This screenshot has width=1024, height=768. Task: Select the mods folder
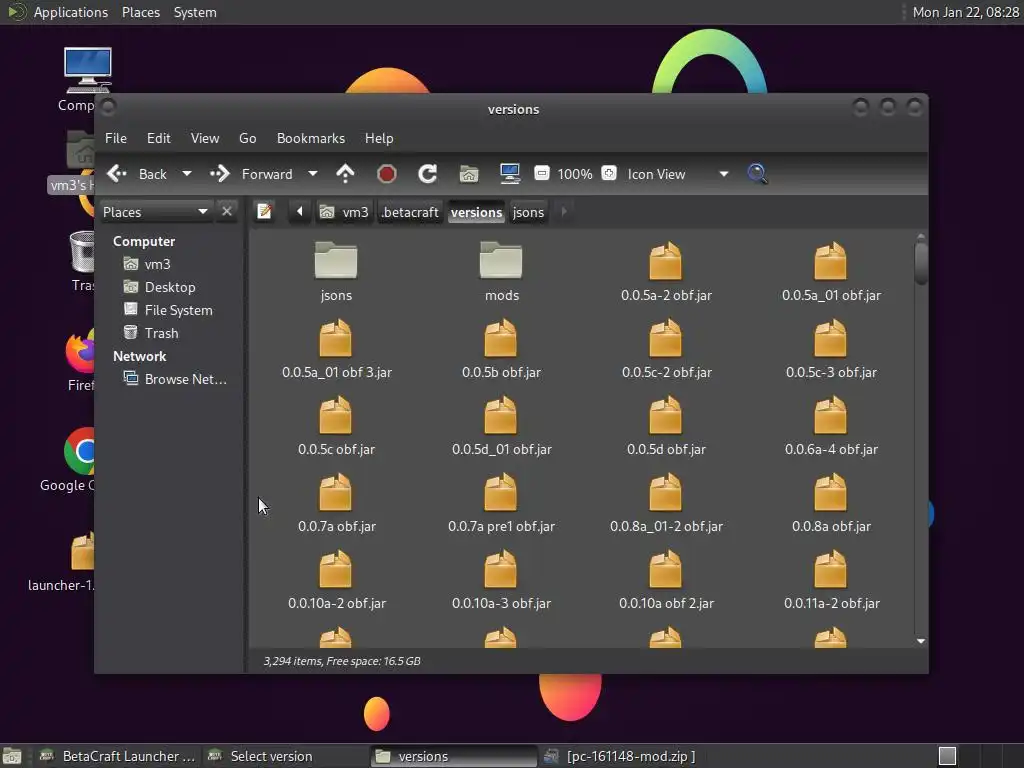tap(501, 268)
